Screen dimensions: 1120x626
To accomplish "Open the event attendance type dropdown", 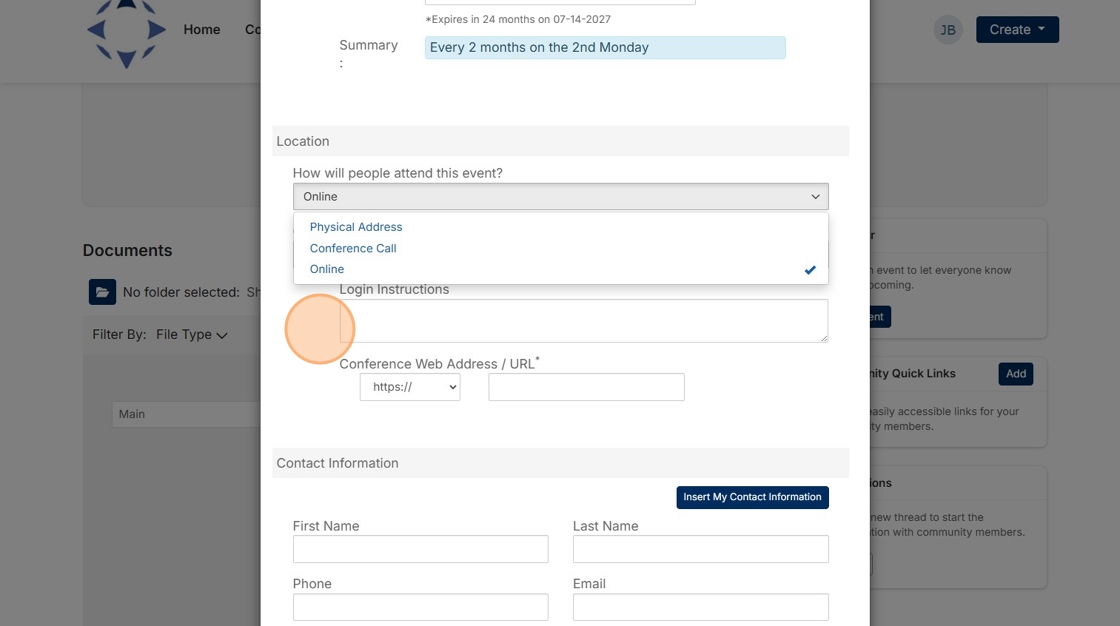I will (561, 197).
